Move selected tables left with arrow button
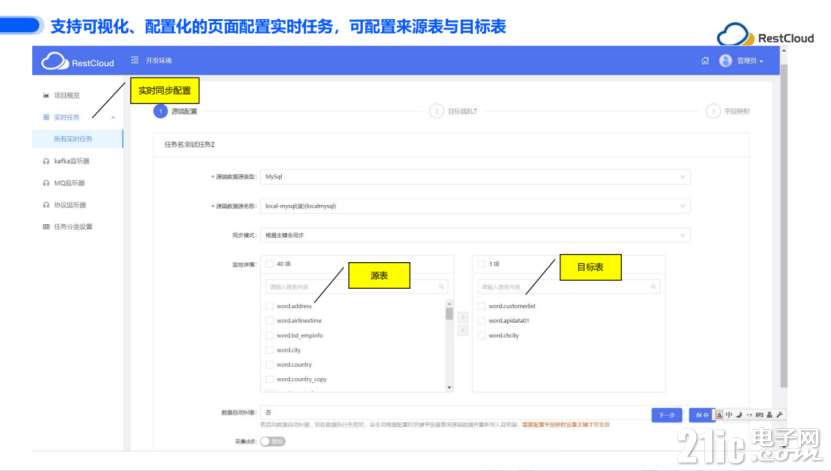 [463, 330]
